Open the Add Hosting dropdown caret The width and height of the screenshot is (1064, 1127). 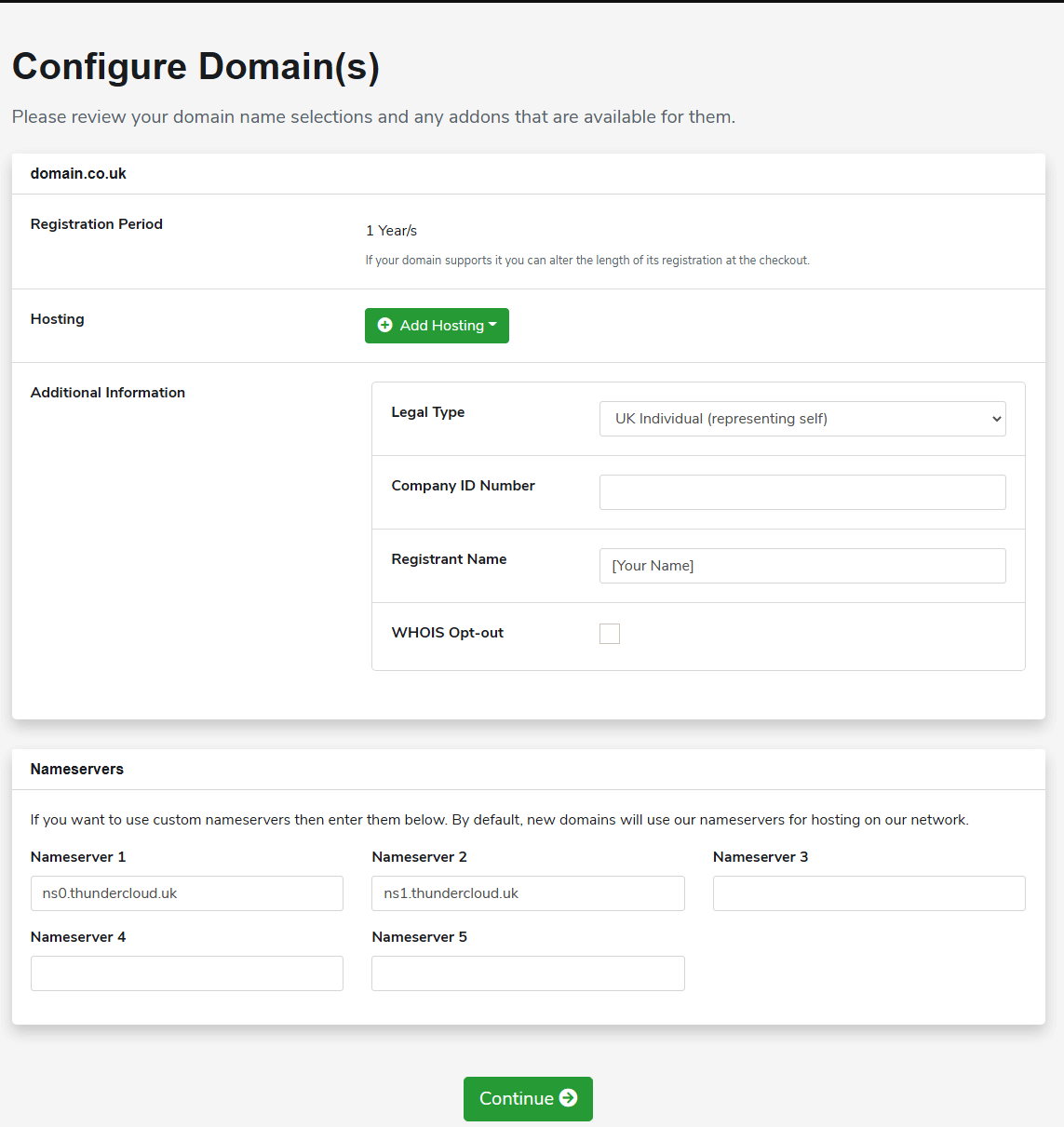(492, 326)
